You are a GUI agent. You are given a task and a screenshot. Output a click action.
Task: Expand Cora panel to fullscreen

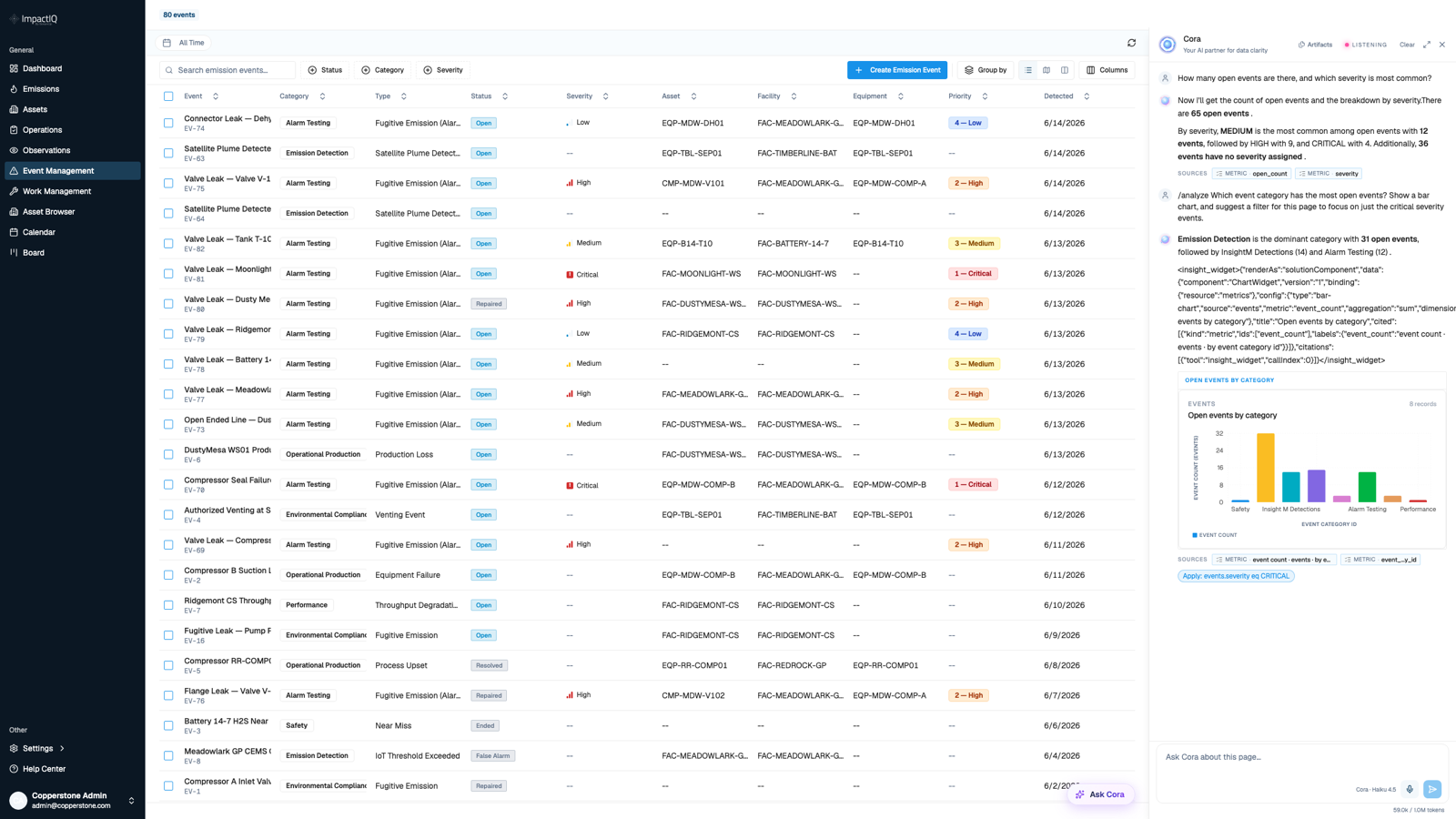coord(1427,45)
